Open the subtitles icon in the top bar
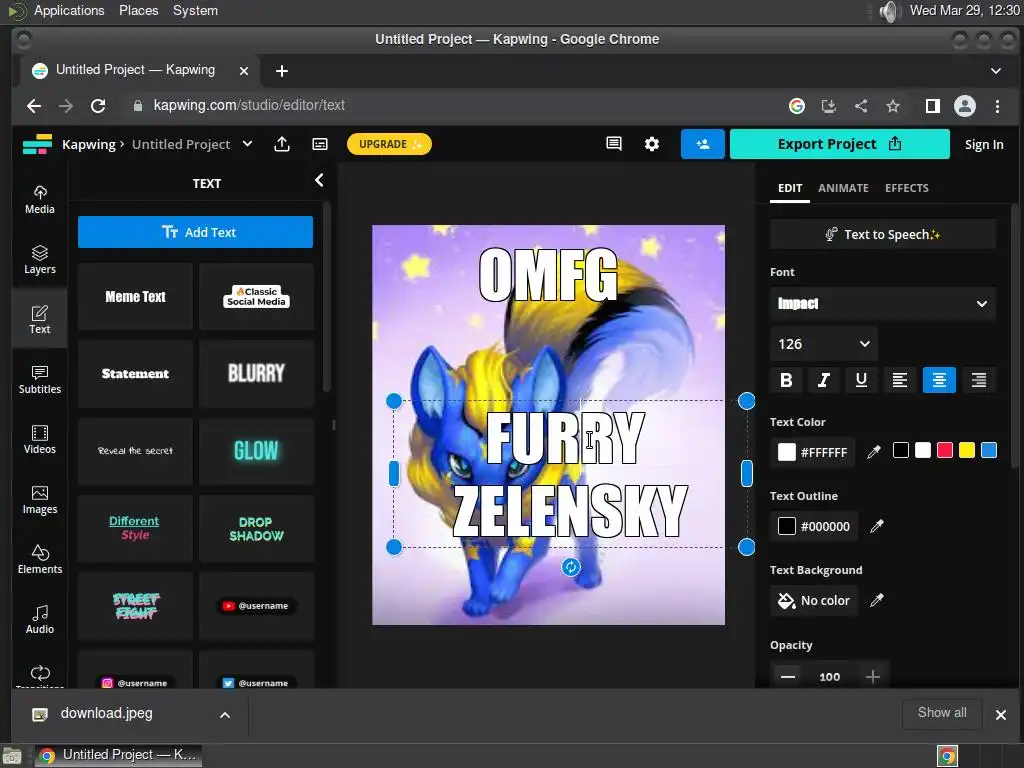This screenshot has height=768, width=1024. click(x=320, y=144)
